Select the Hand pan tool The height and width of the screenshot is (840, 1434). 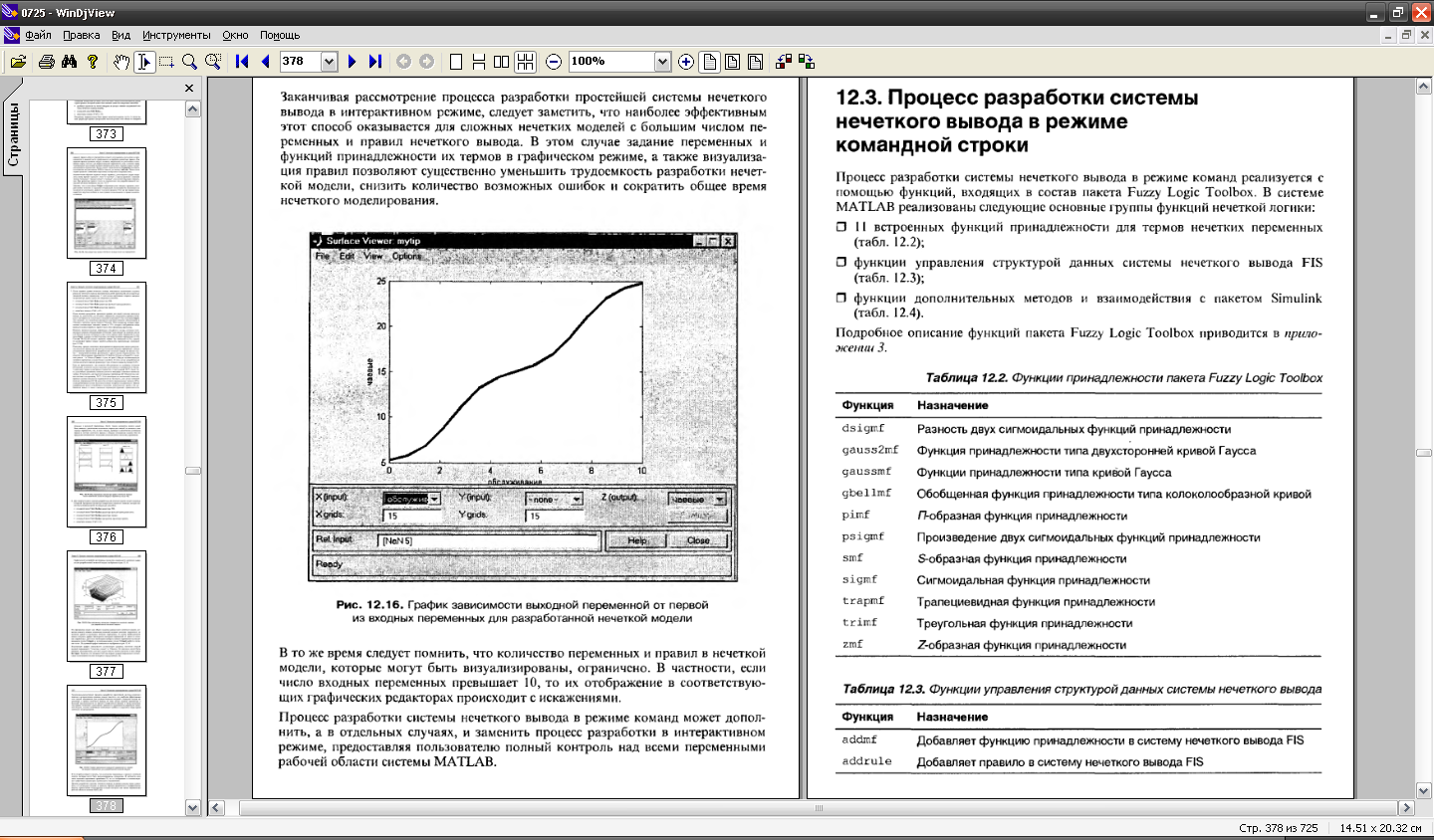click(120, 62)
